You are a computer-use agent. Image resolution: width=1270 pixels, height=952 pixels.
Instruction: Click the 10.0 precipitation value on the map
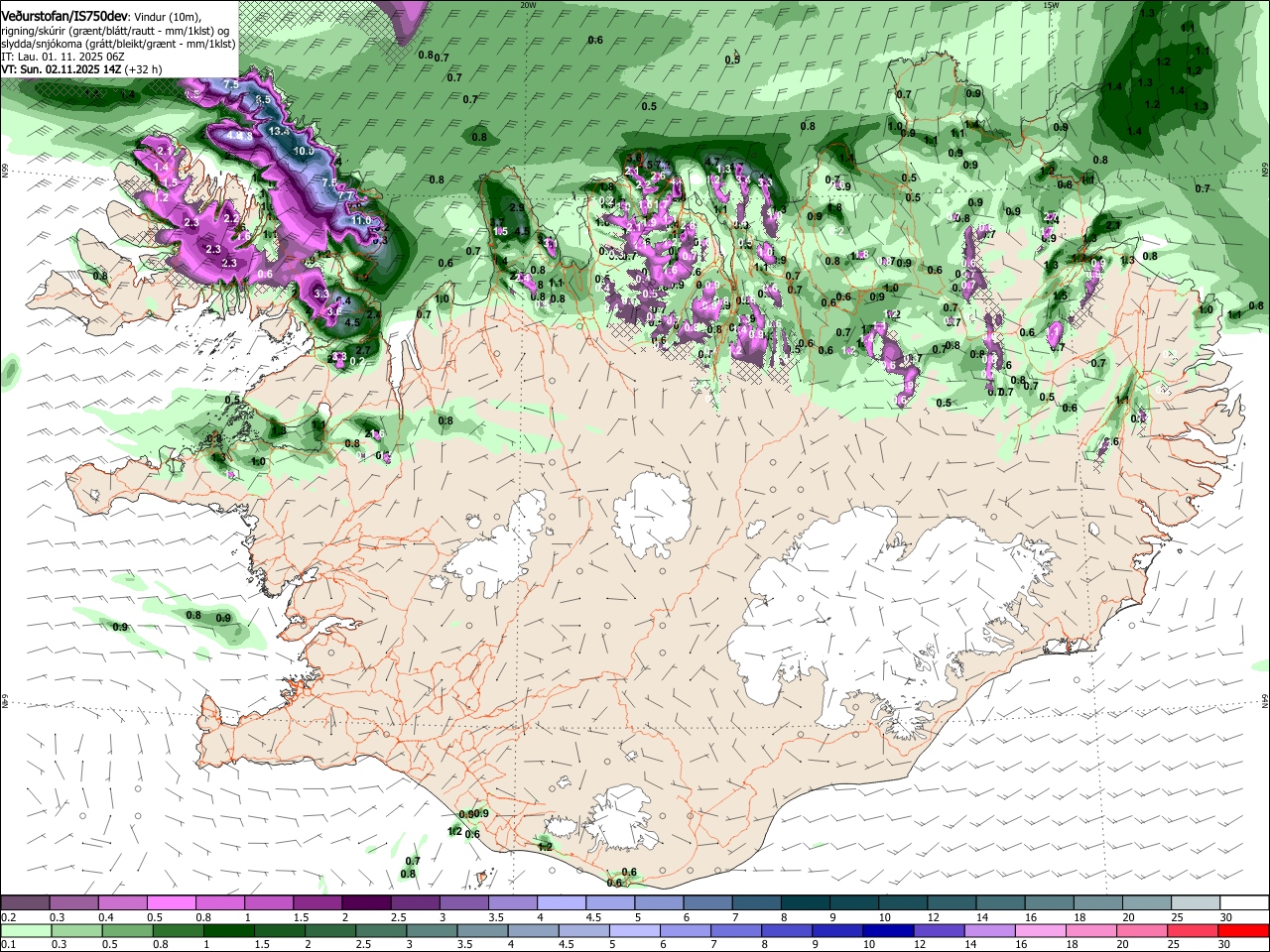[x=303, y=151]
